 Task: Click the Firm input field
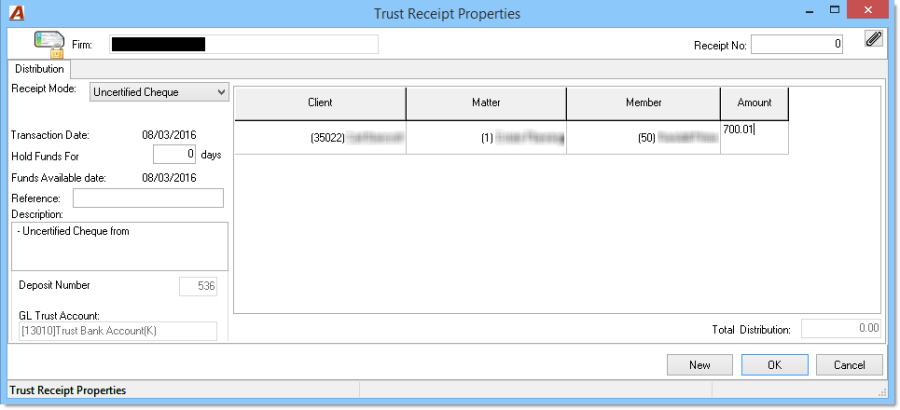[243, 44]
